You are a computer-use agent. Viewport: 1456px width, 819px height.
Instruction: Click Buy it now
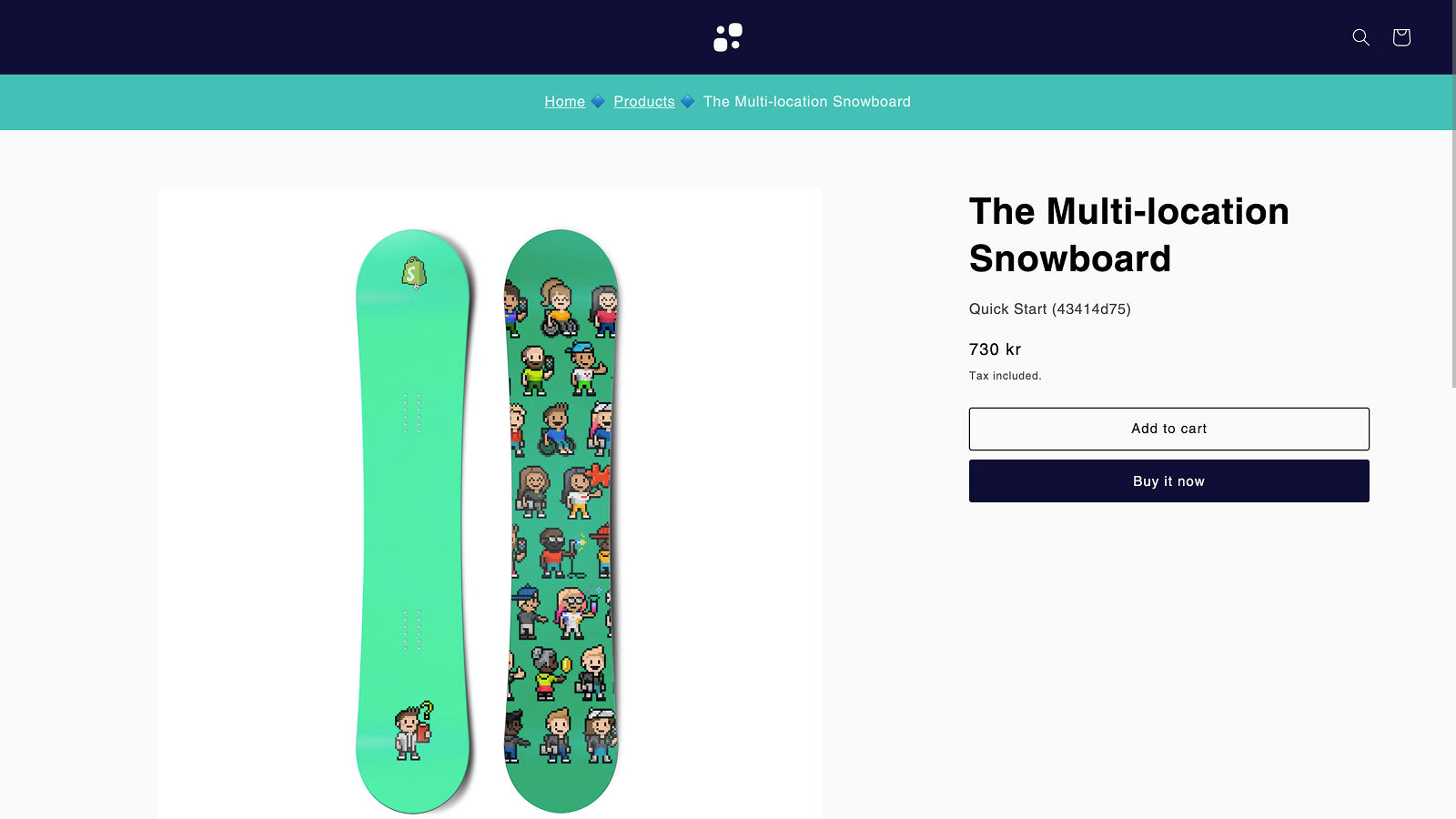[x=1168, y=480]
